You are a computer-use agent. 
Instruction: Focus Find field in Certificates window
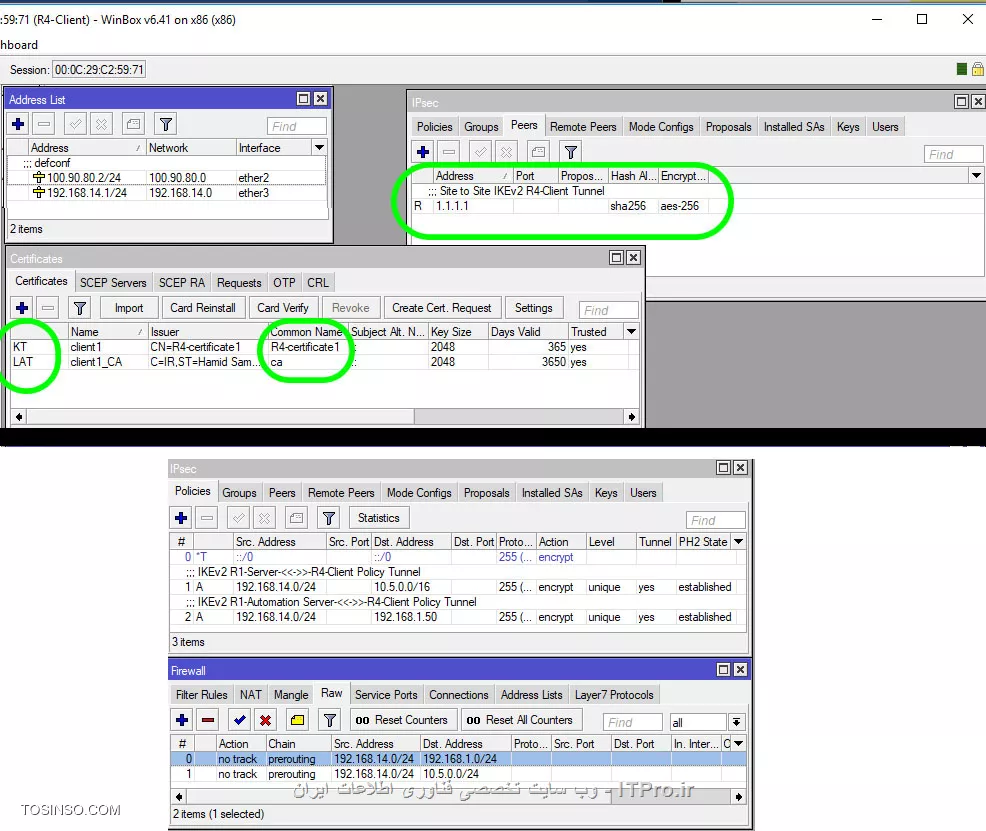608,310
